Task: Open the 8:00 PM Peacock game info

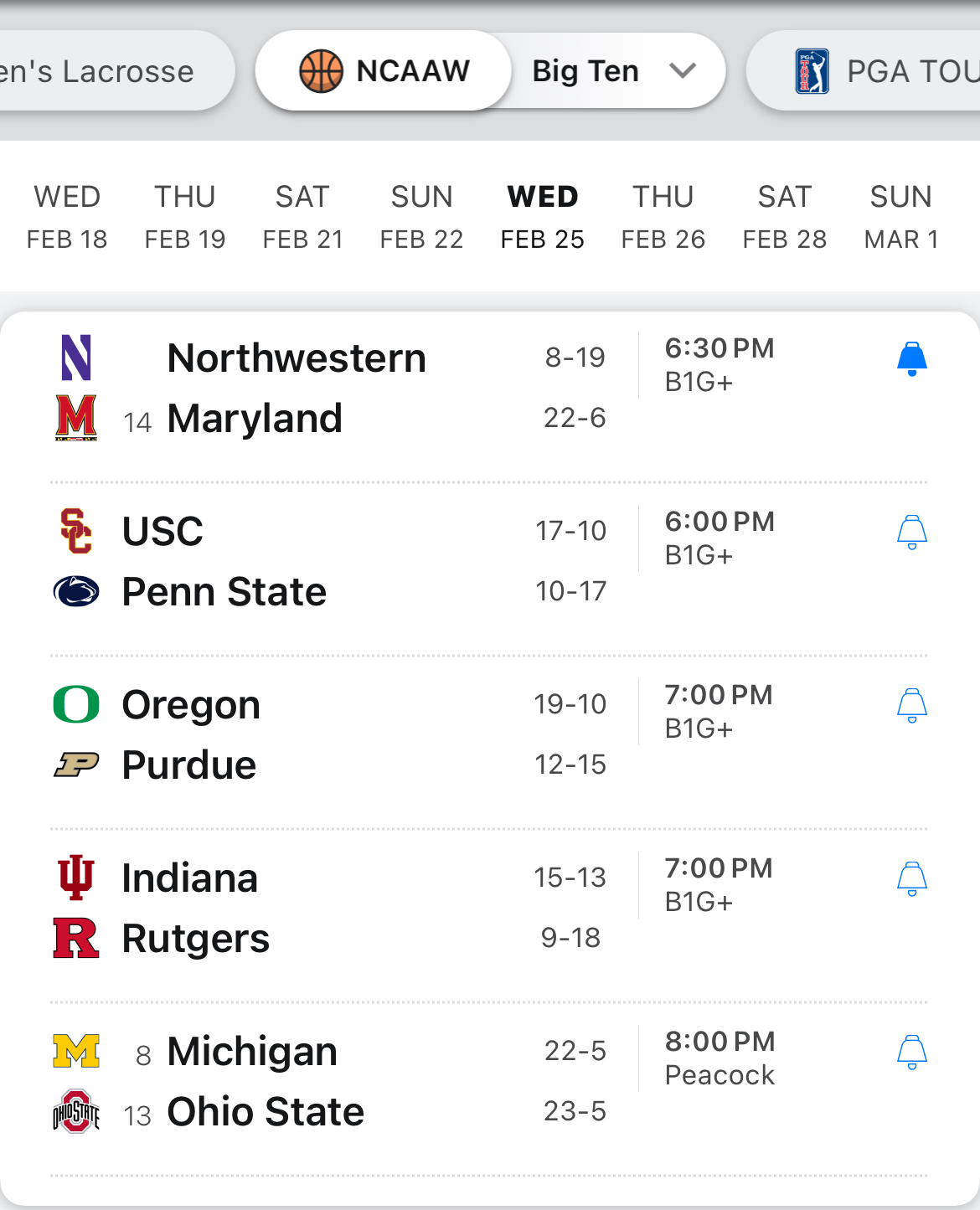Action: [x=720, y=1058]
